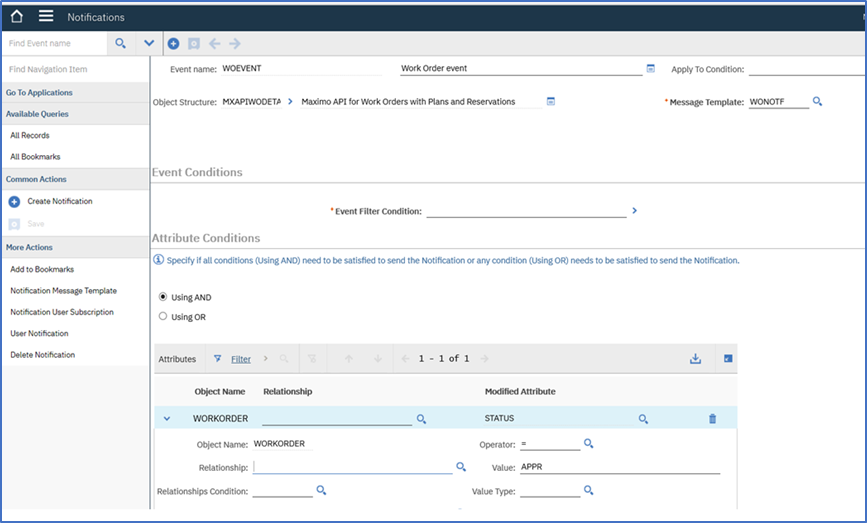Image resolution: width=867 pixels, height=523 pixels.
Task: Go to previous record arrow
Action: pos(215,44)
